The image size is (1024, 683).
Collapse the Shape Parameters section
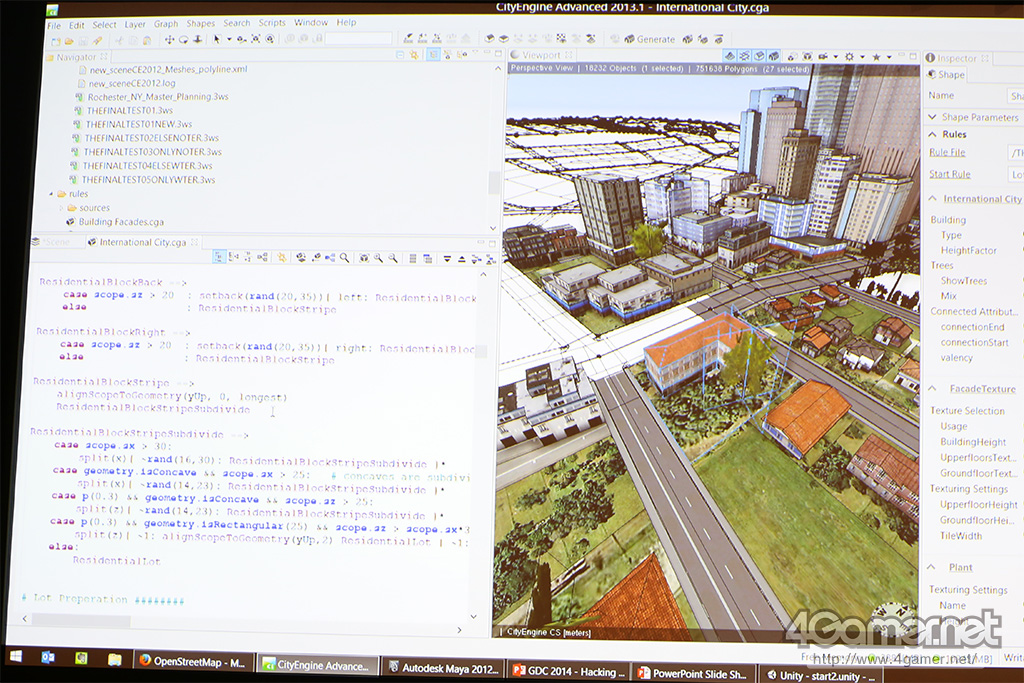[x=932, y=117]
